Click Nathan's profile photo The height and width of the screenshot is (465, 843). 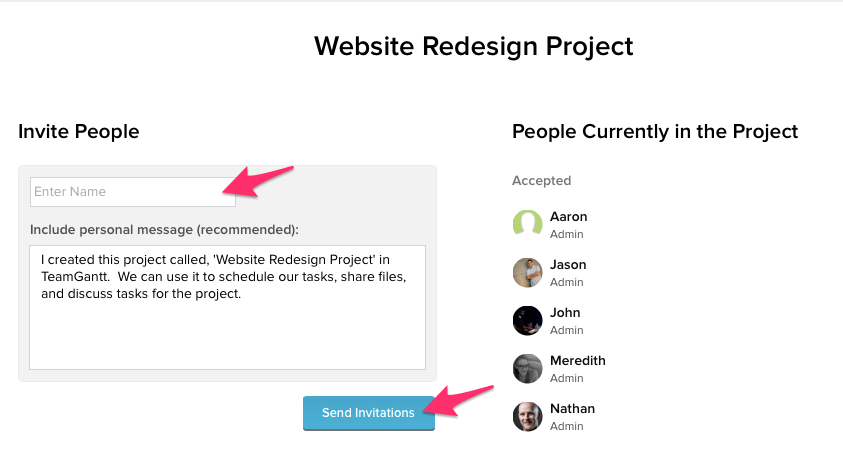click(x=527, y=417)
